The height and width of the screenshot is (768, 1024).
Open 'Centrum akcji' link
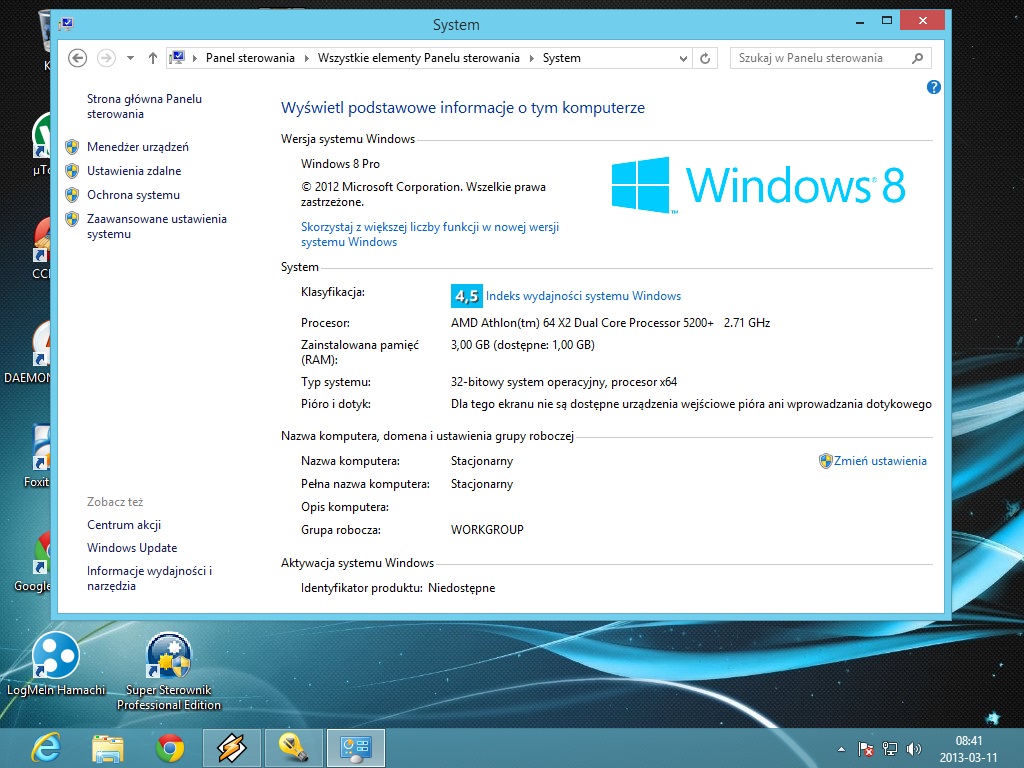[124, 525]
